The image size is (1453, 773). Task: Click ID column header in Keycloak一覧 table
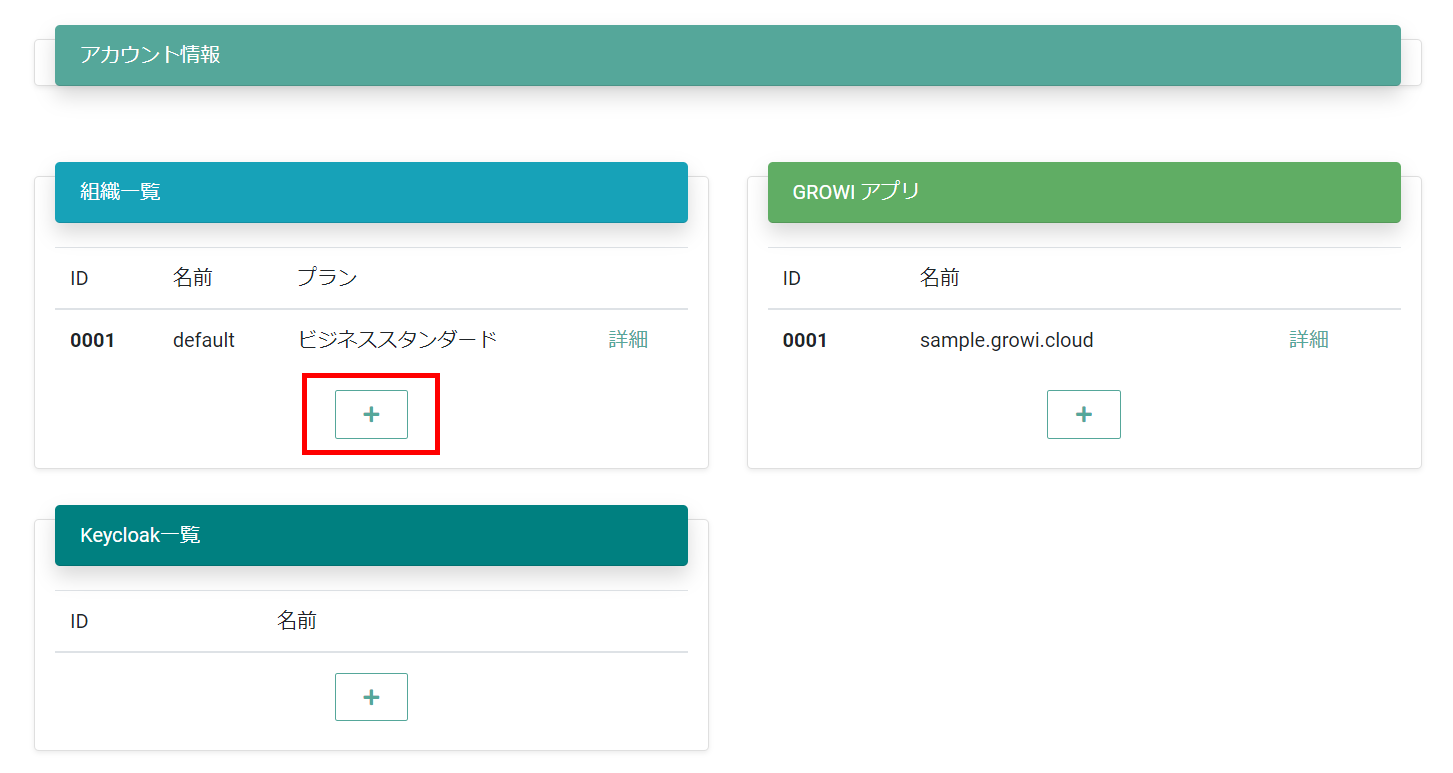click(79, 621)
